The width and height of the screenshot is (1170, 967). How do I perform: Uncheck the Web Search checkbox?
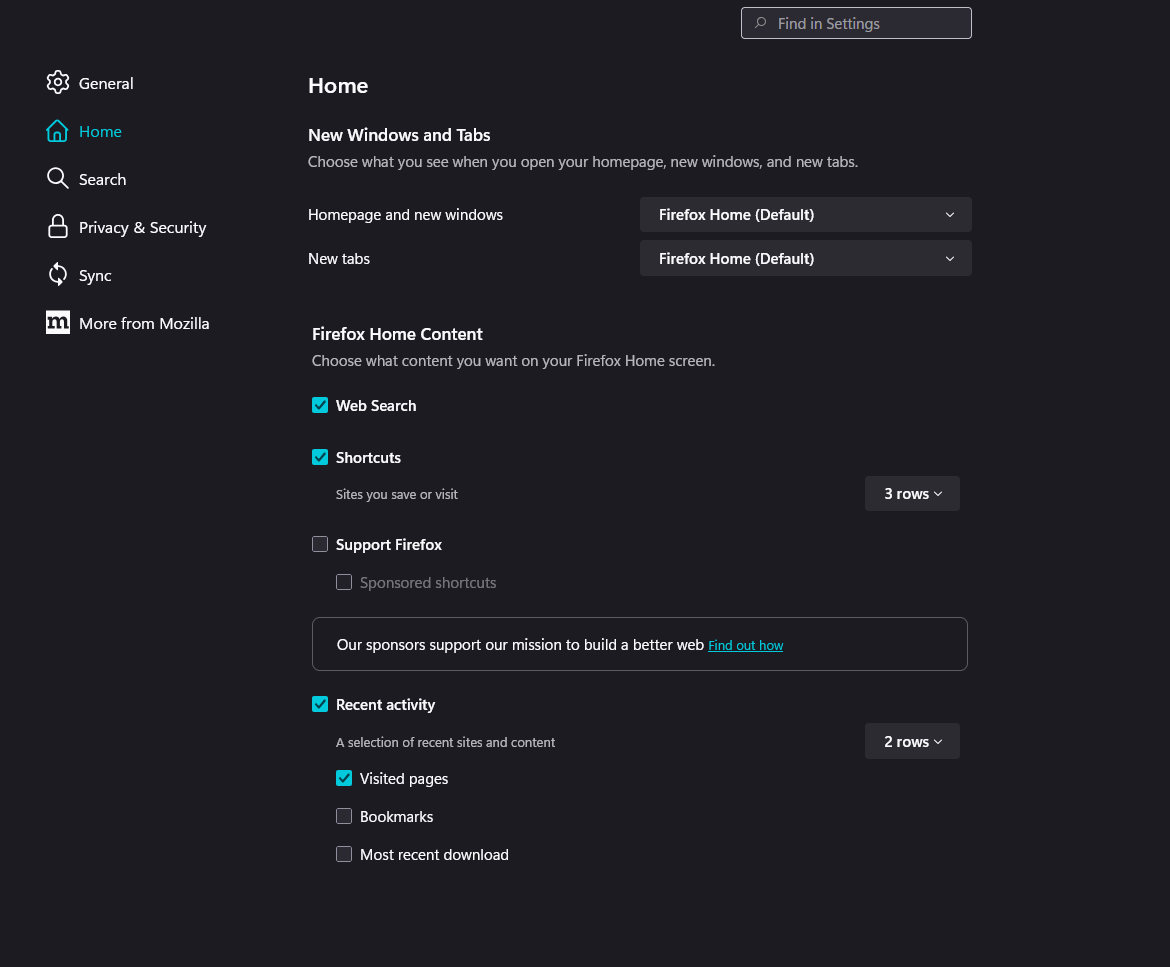(320, 405)
